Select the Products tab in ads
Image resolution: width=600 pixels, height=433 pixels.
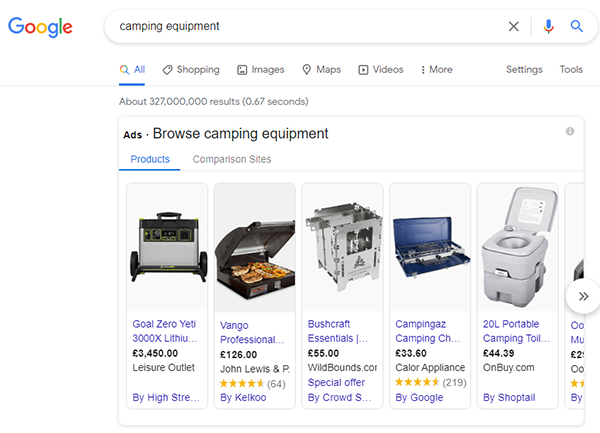(150, 159)
